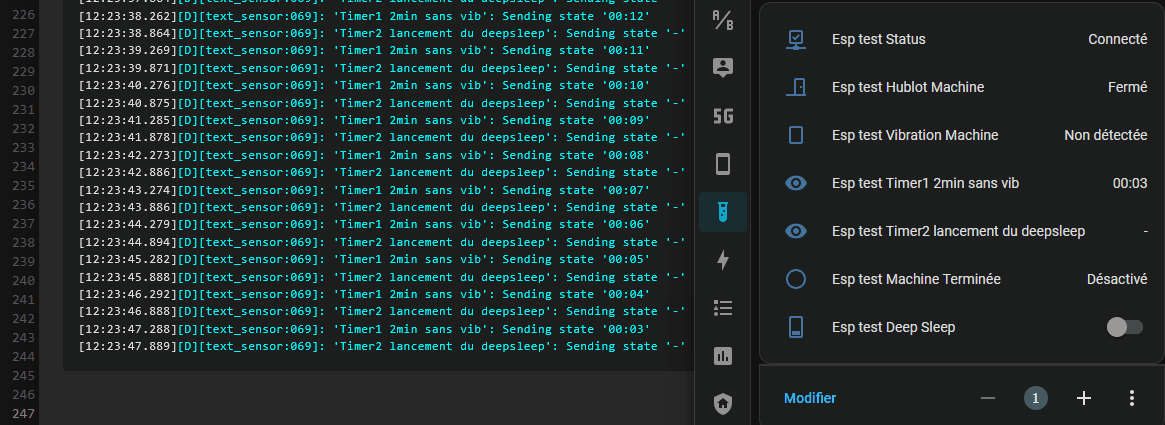Open Esp test Hublot Machine entity details
Image resolution: width=1165 pixels, height=425 pixels.
coord(907,87)
